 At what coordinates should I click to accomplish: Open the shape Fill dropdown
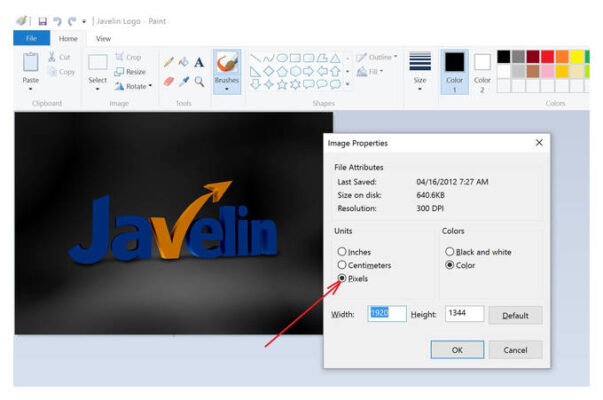click(x=370, y=71)
